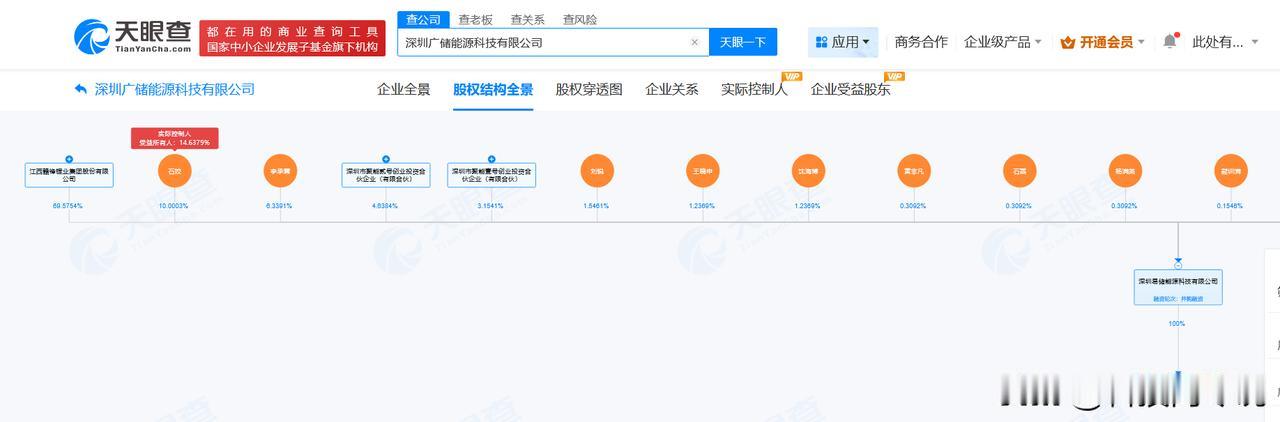Switch to the 企业关系 tab
The height and width of the screenshot is (422, 1280).
point(672,89)
